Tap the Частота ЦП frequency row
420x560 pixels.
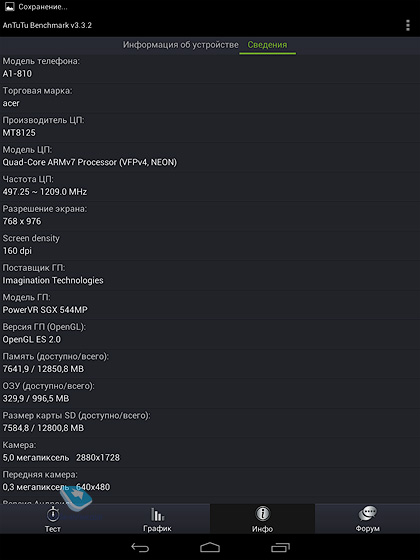(210, 186)
